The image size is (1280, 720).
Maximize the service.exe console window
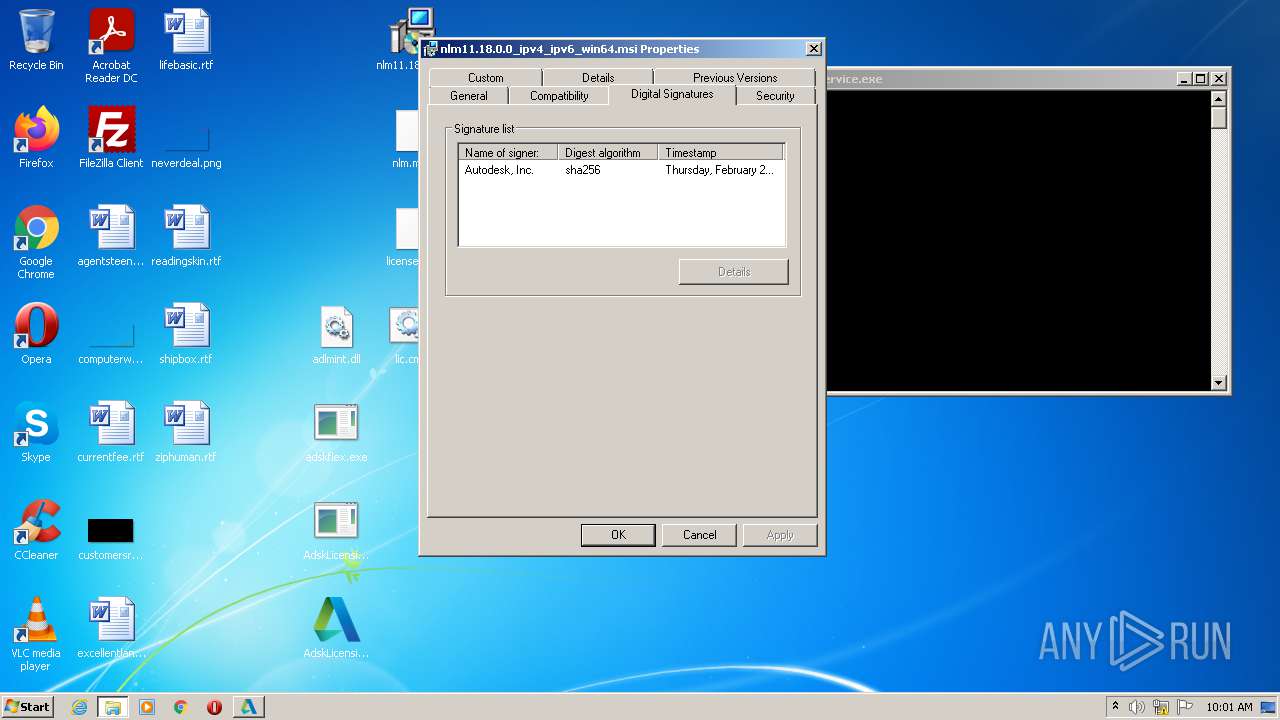click(1201, 79)
